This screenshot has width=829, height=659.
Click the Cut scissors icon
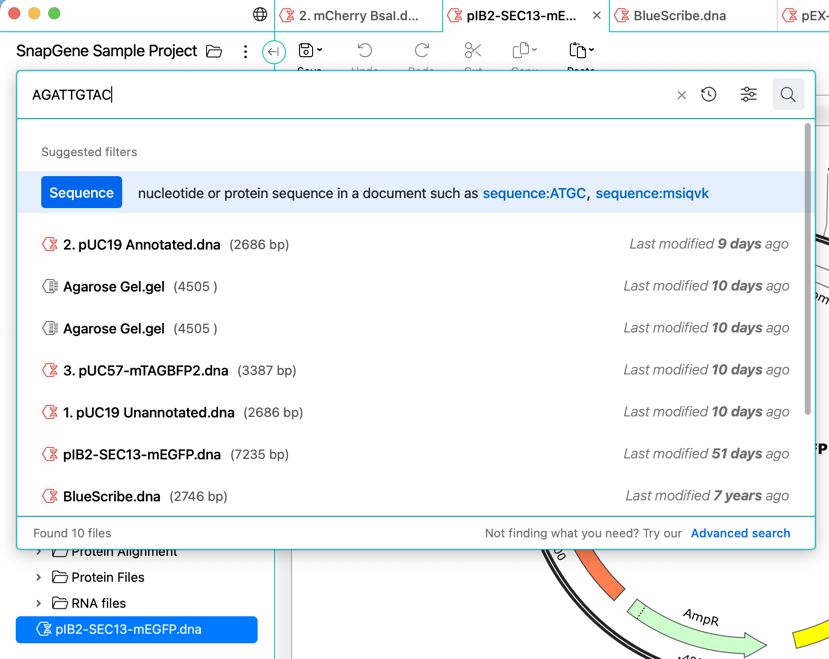[x=473, y=50]
